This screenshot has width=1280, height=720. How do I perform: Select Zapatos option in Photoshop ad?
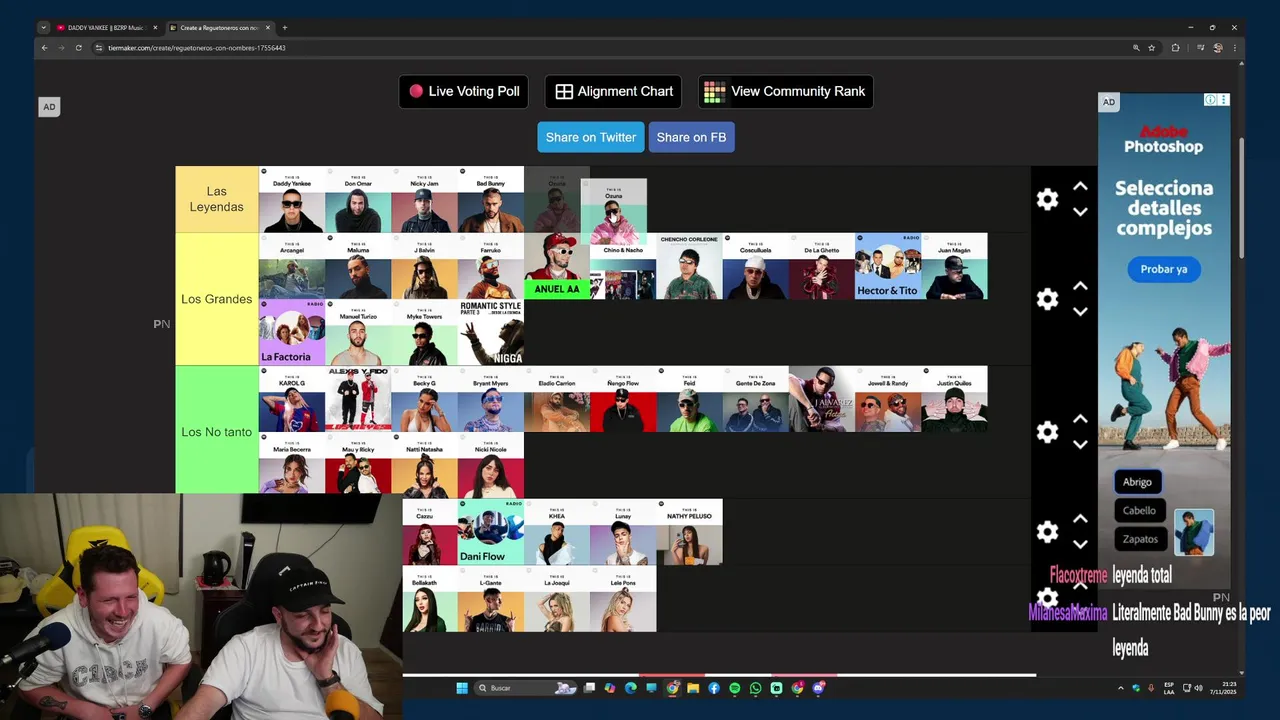tap(1140, 539)
